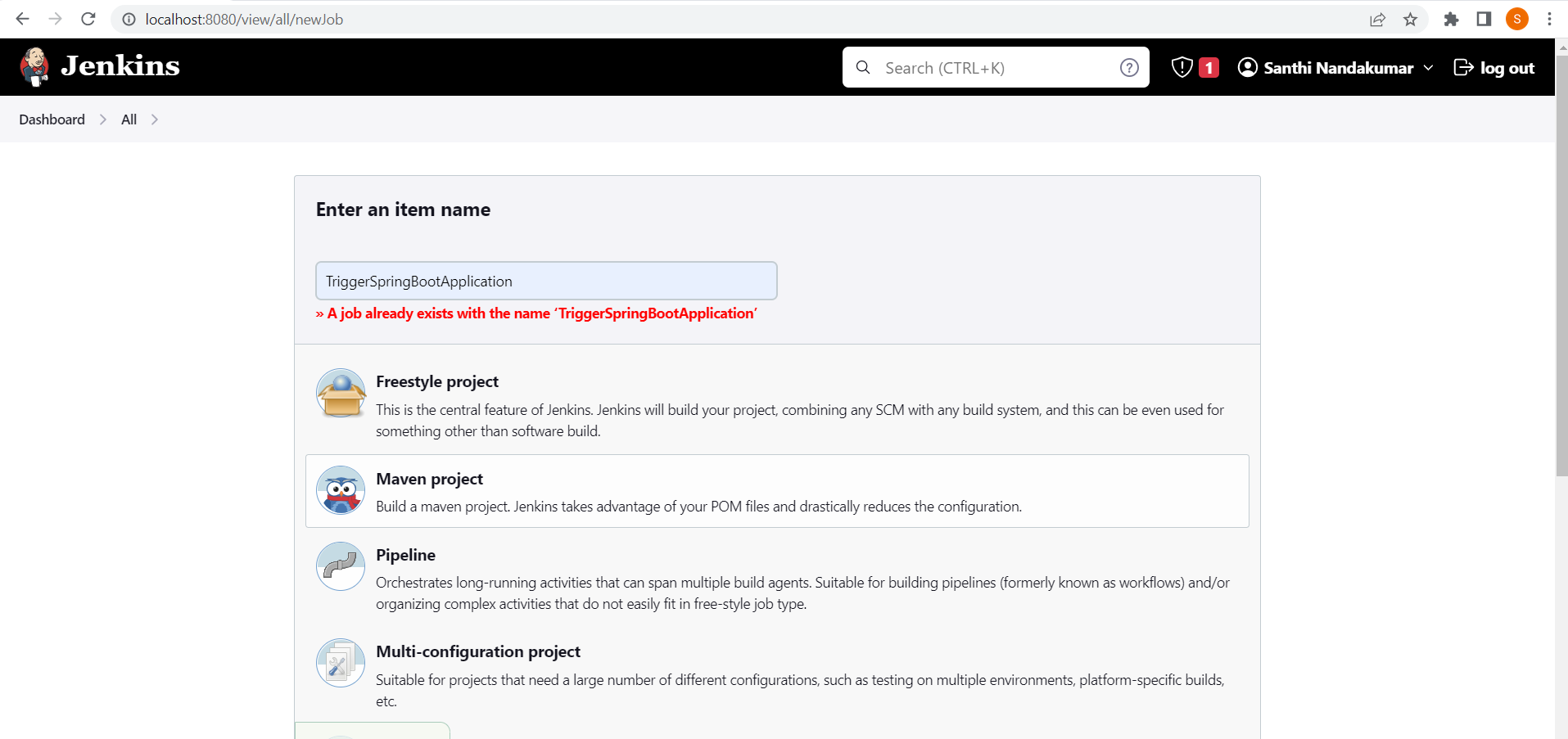The image size is (1568, 739).
Task: Go to the Dashboard breadcrumb
Action: point(52,119)
